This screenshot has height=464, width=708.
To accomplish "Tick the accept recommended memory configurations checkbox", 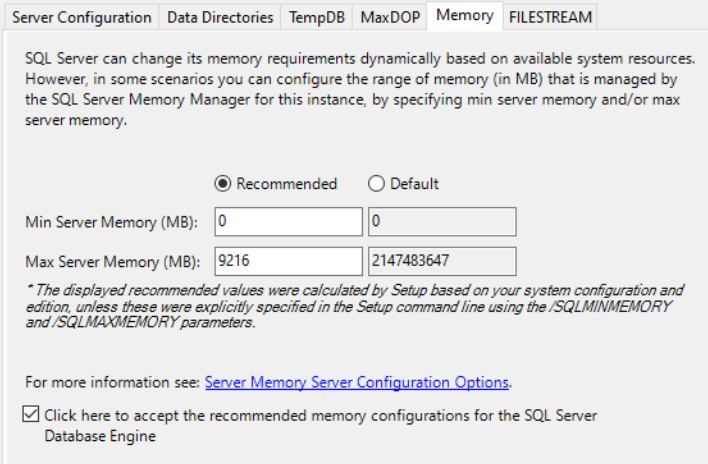I will [33, 414].
